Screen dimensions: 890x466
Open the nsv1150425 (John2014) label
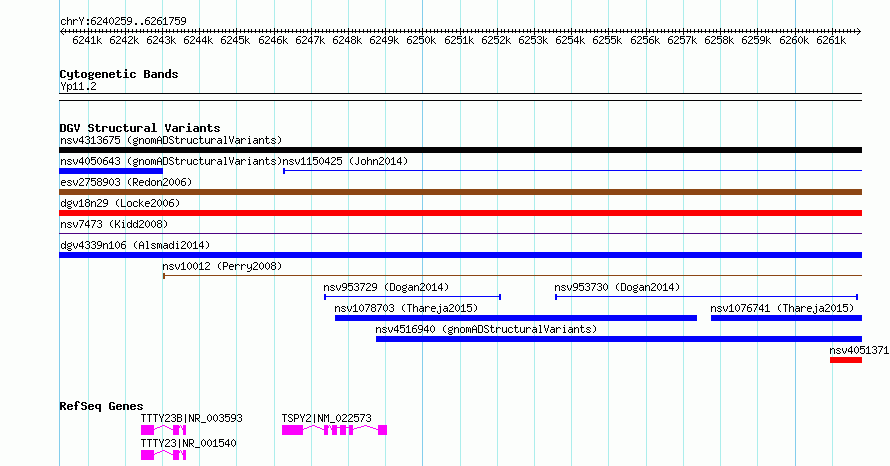click(x=345, y=161)
